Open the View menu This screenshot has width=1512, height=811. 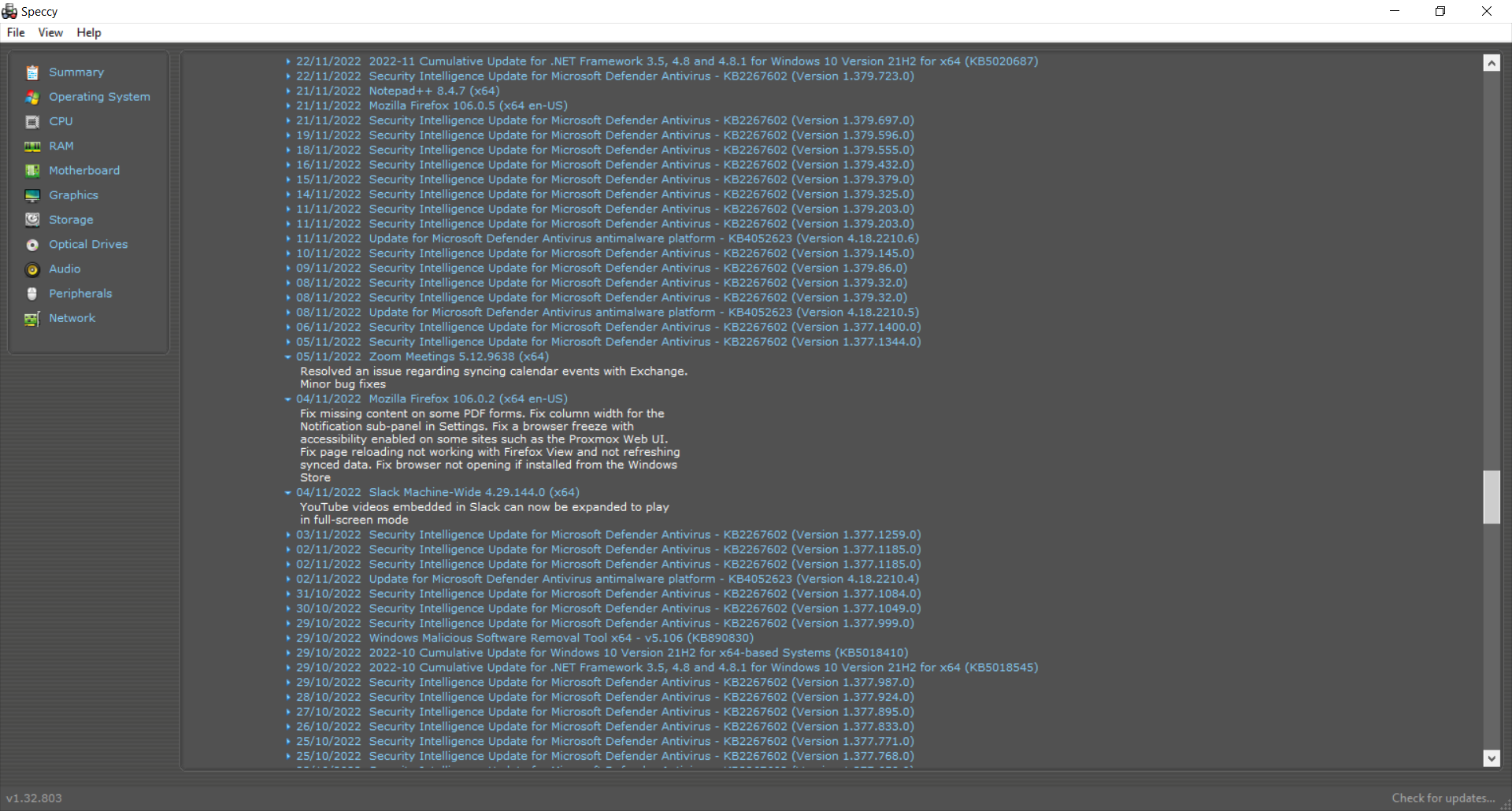[50, 32]
